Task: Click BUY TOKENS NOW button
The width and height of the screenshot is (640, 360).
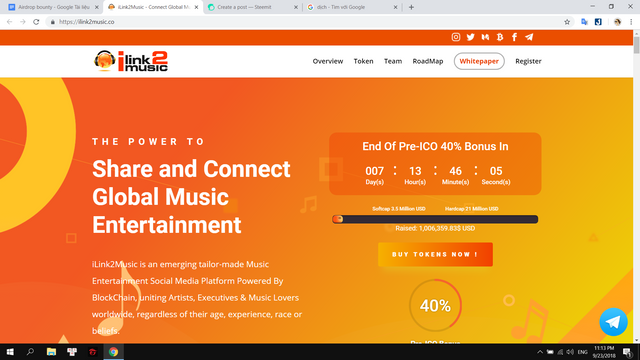Action: [x=435, y=254]
